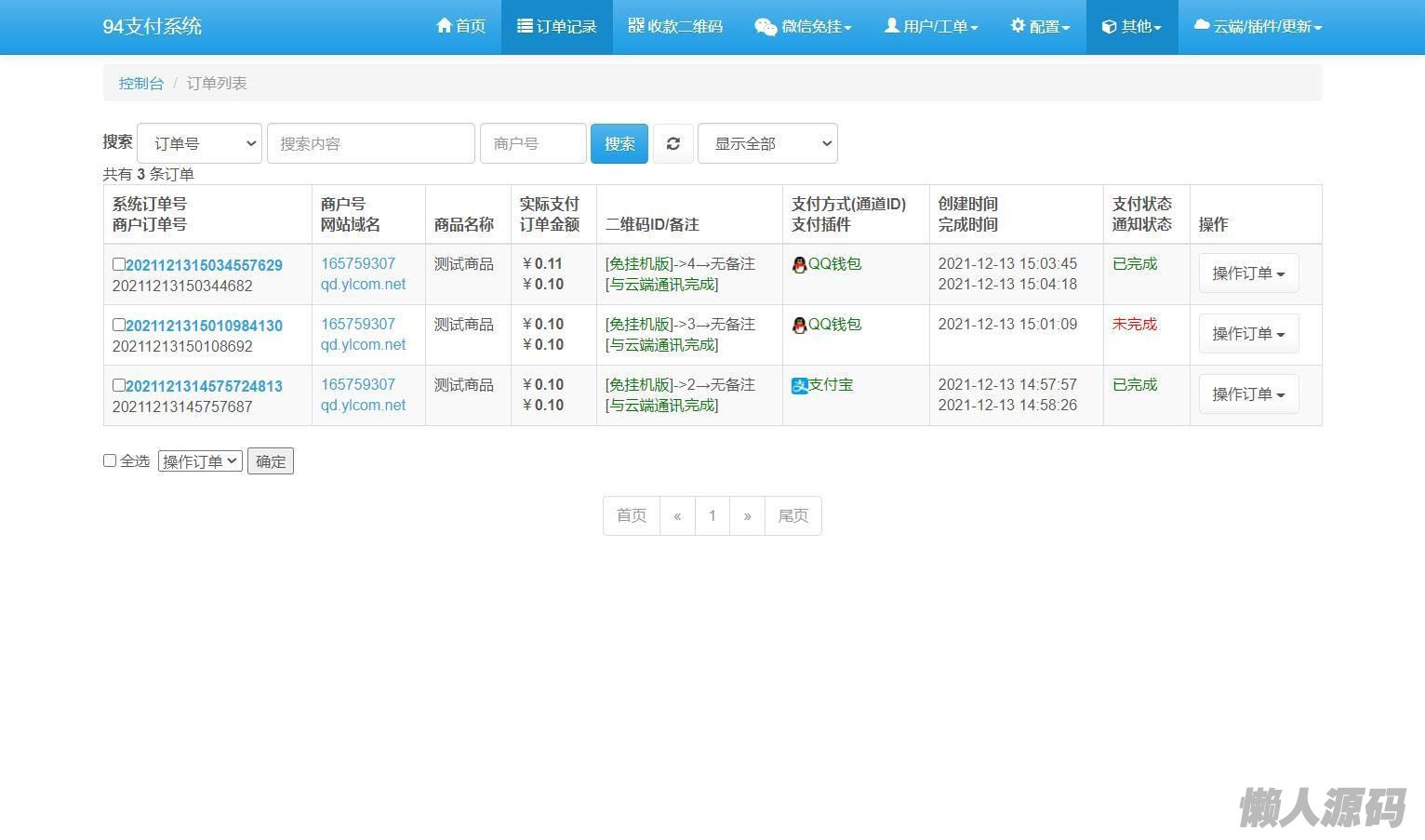
Task: Open 操作订单 dropdown for the unfinished order
Action: click(x=1248, y=334)
